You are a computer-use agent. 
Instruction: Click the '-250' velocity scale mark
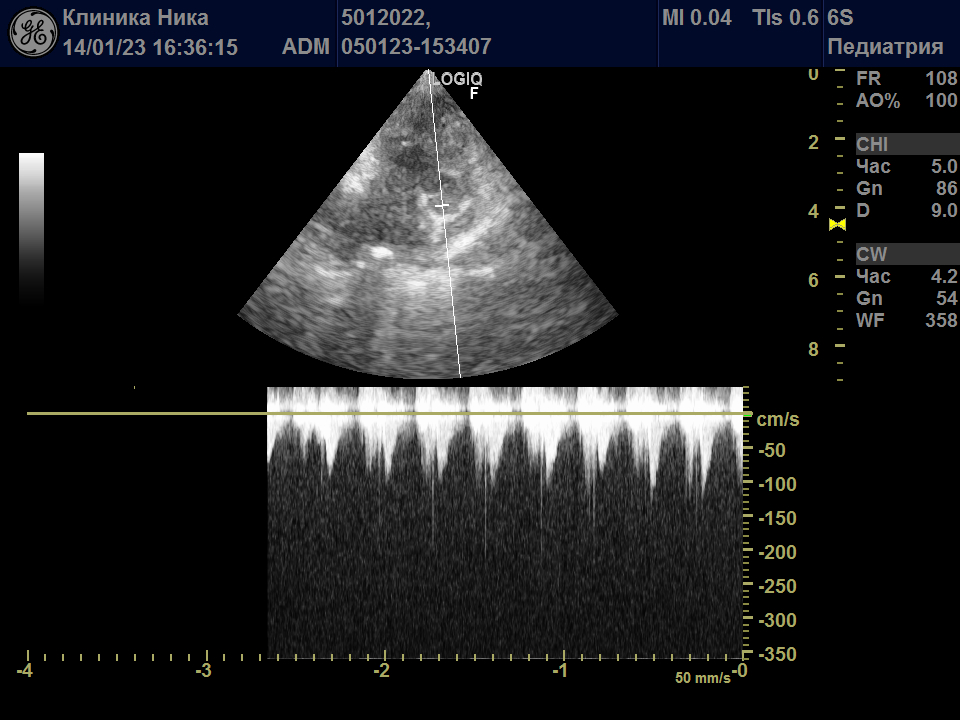[x=778, y=587]
